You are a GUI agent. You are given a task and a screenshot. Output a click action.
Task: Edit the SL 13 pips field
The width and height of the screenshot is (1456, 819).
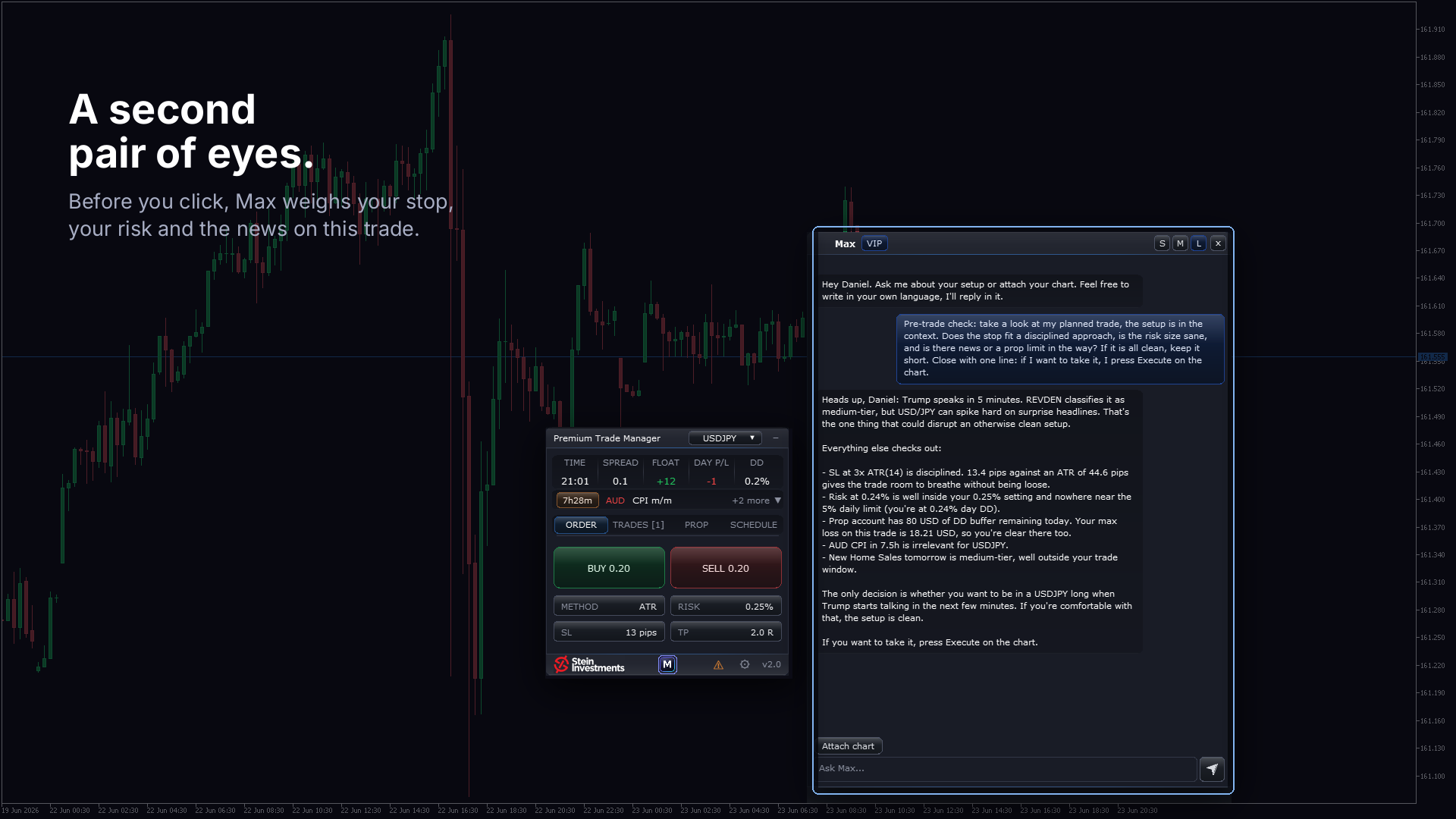(609, 632)
